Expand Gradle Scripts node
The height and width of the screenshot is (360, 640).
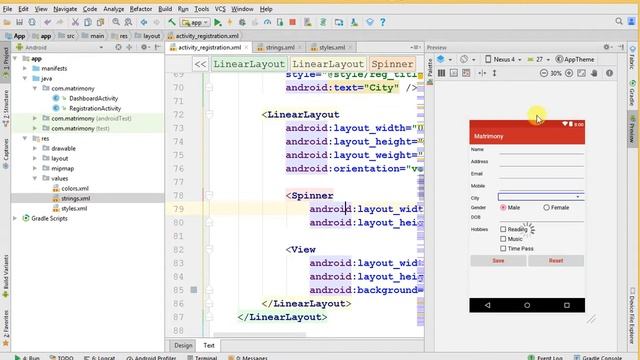[16, 218]
